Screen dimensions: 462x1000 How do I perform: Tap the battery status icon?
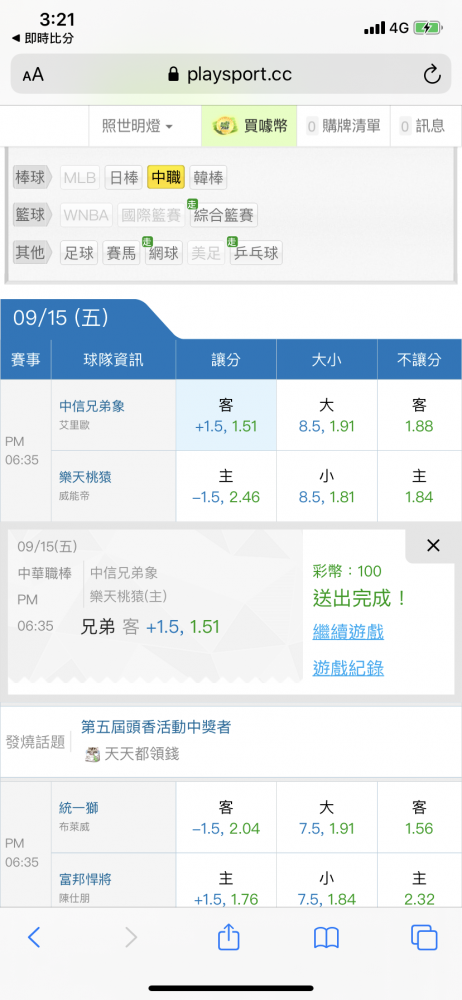click(x=427, y=27)
